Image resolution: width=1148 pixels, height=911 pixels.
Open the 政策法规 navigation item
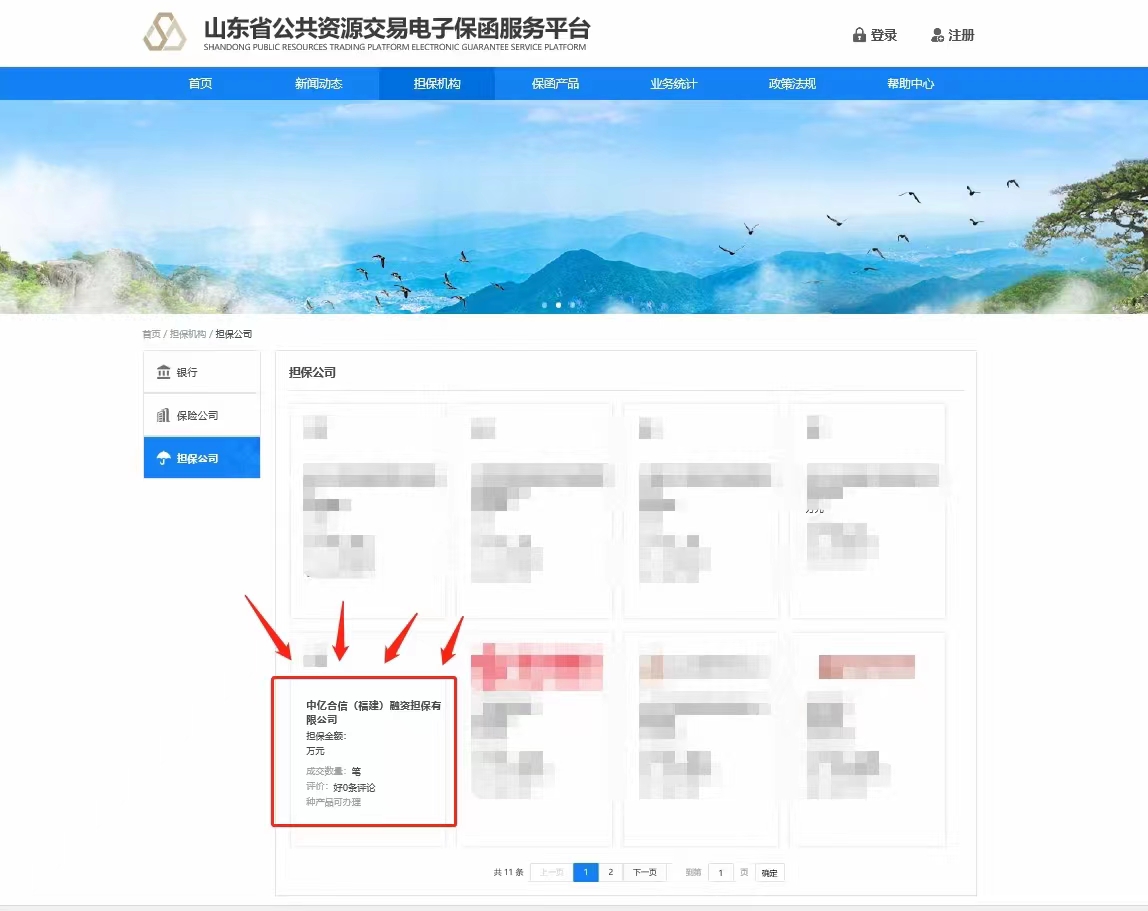pyautogui.click(x=792, y=84)
